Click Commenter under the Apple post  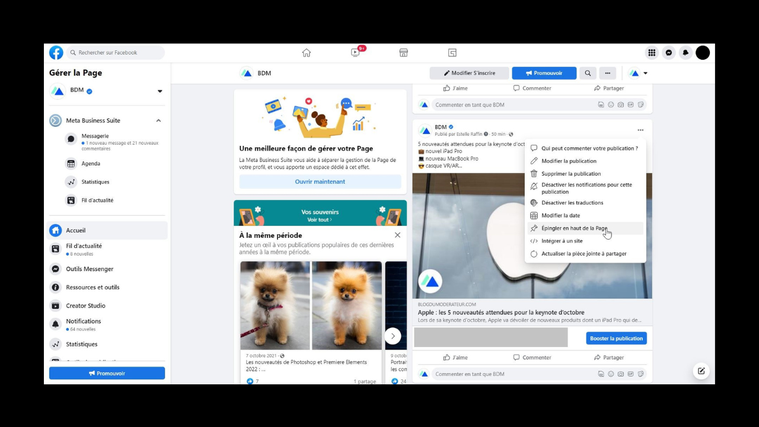pyautogui.click(x=532, y=357)
